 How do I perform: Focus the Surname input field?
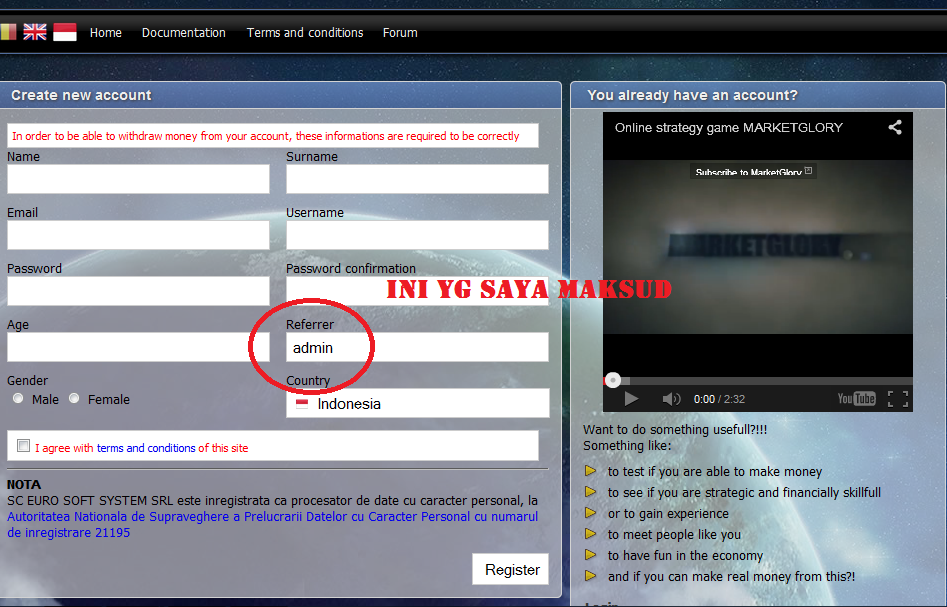(417, 179)
